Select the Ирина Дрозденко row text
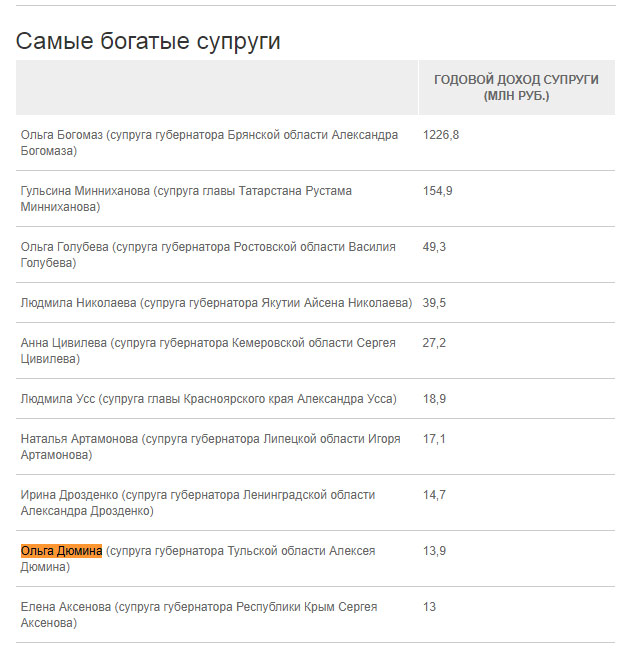 point(198,502)
